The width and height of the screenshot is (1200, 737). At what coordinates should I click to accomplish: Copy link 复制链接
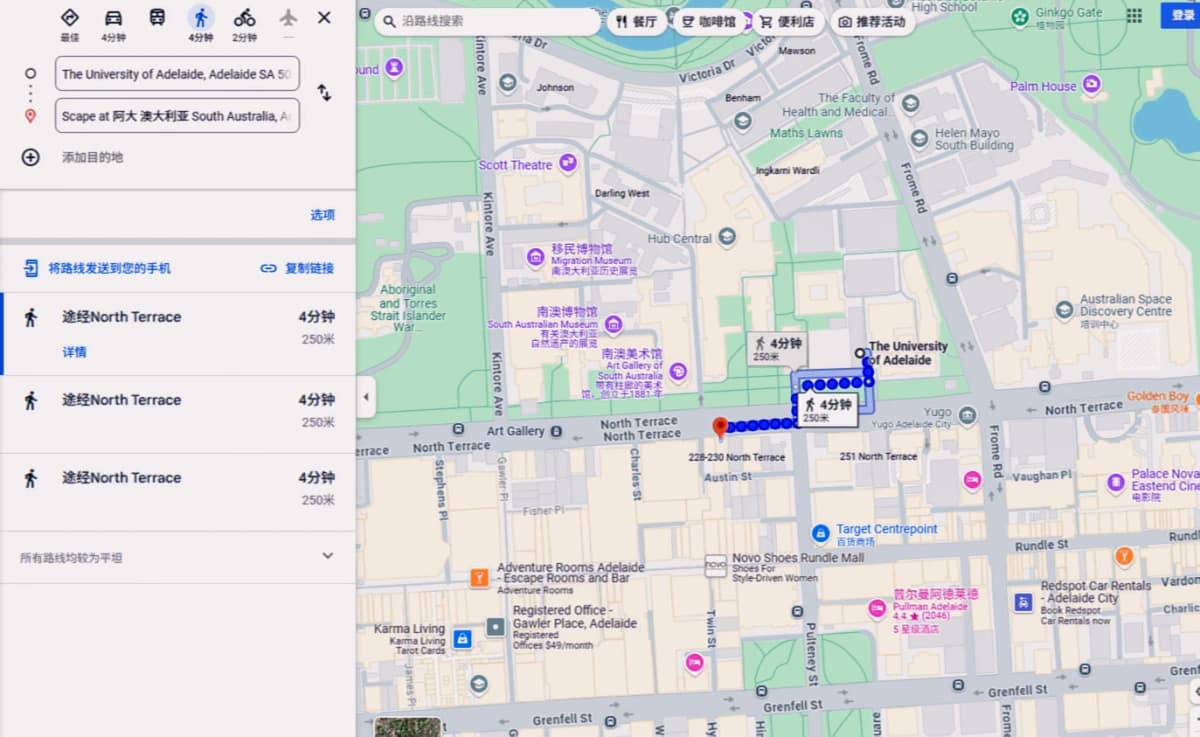pyautogui.click(x=298, y=268)
